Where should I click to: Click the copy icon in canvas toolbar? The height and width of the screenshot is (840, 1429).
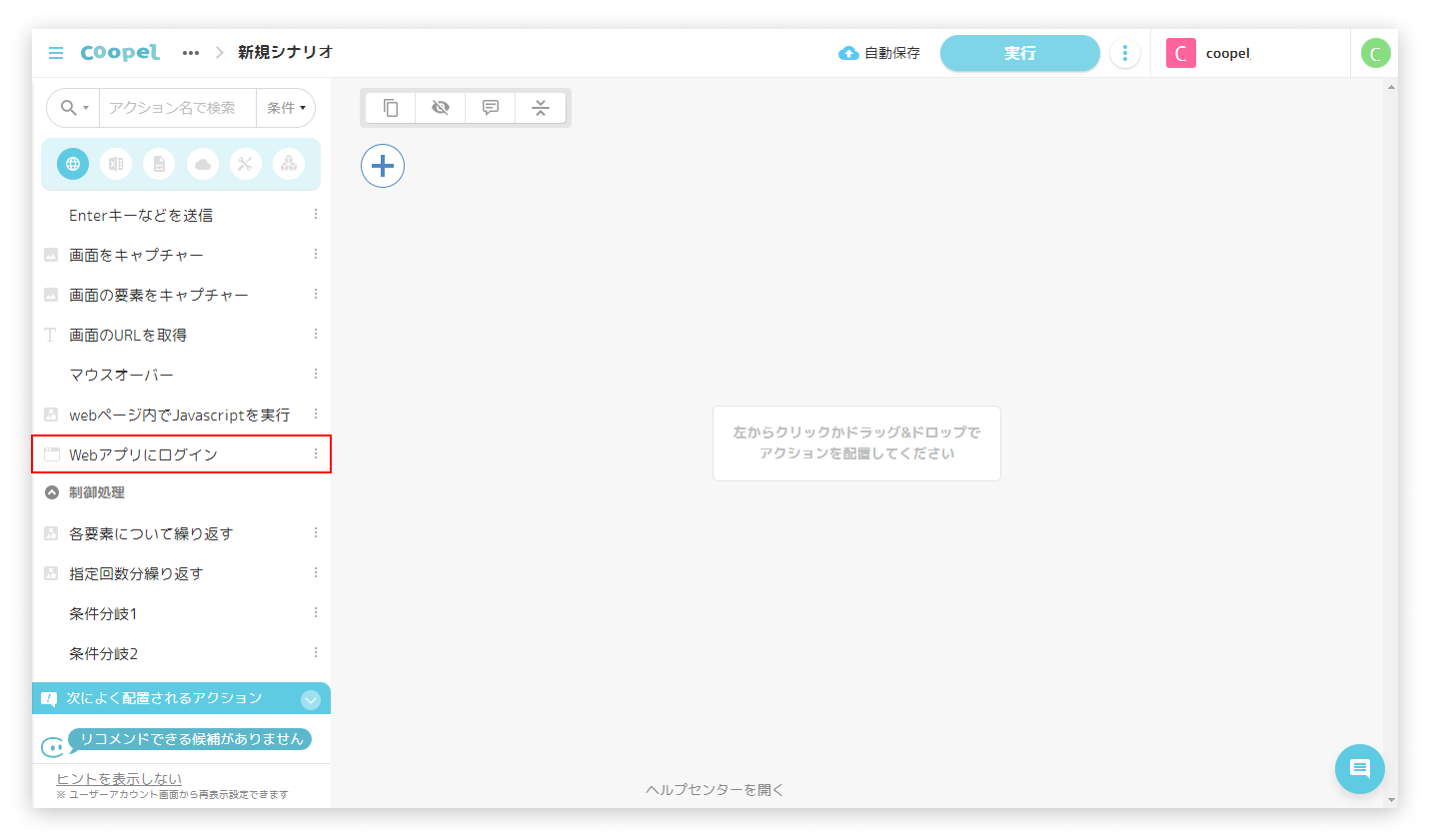click(391, 107)
